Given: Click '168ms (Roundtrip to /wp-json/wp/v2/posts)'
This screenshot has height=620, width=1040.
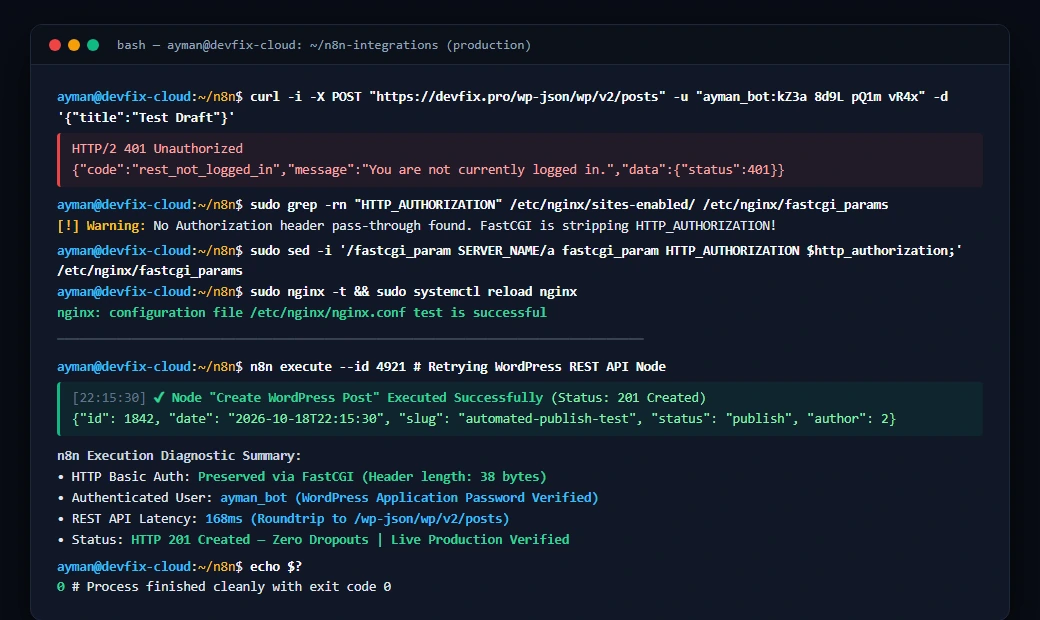Looking at the screenshot, I should point(358,519).
